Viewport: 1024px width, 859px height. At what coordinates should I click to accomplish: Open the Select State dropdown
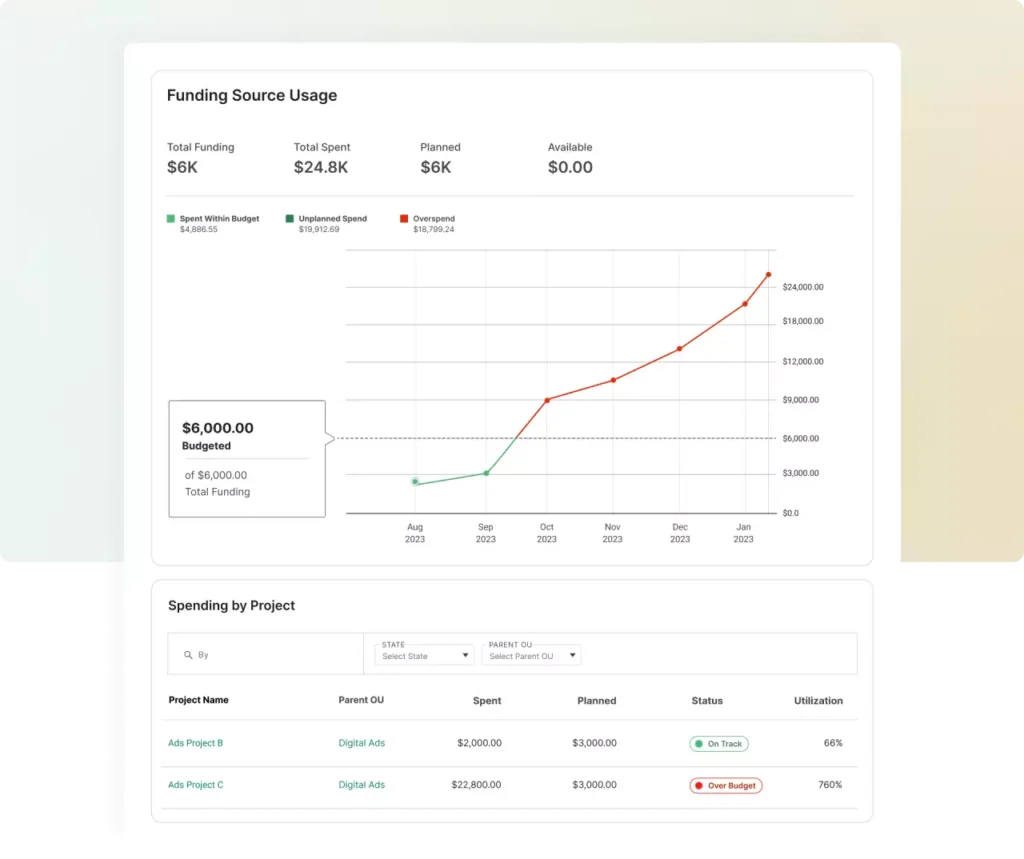click(x=423, y=656)
